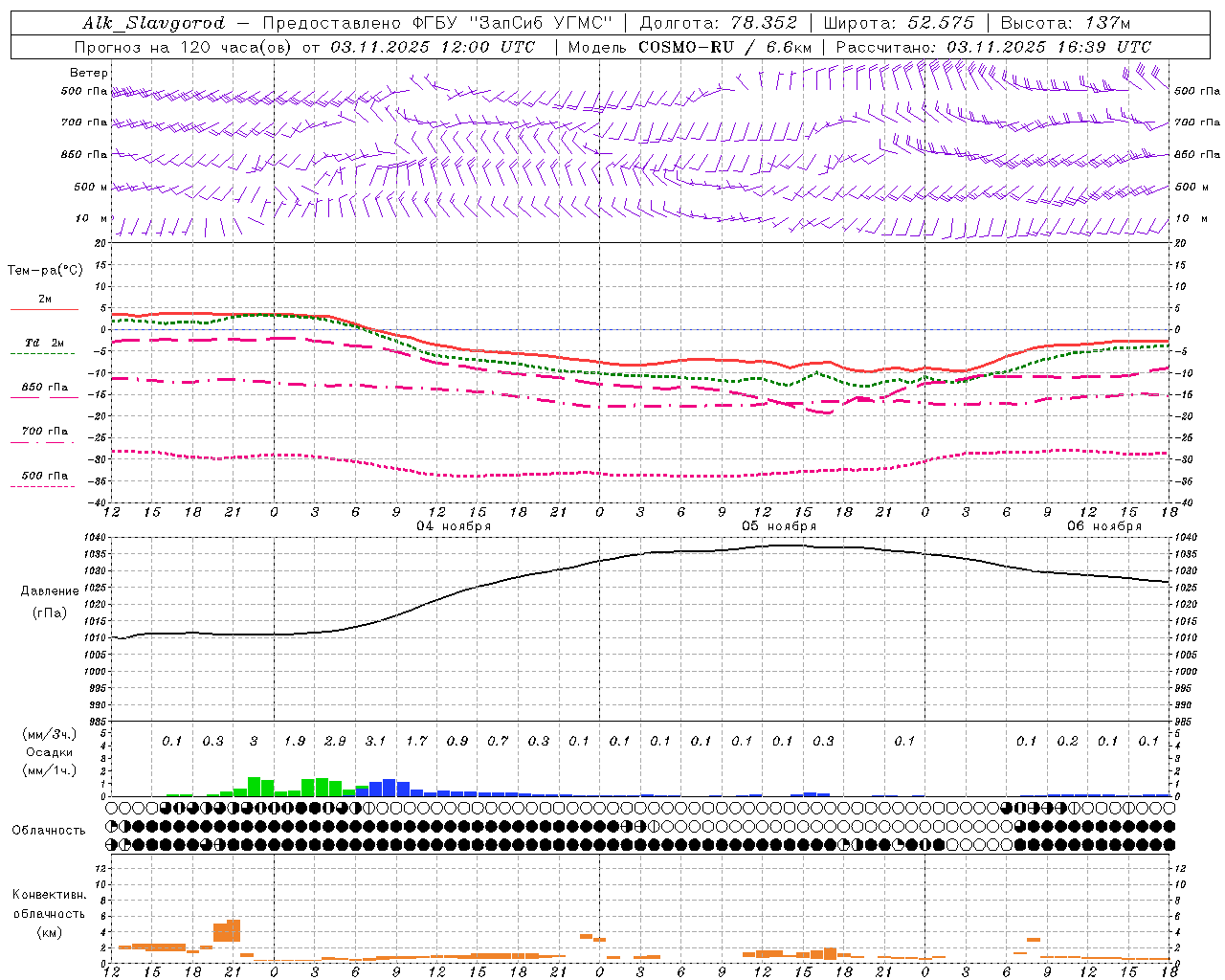Click the Ветер wind panel label

[x=89, y=73]
